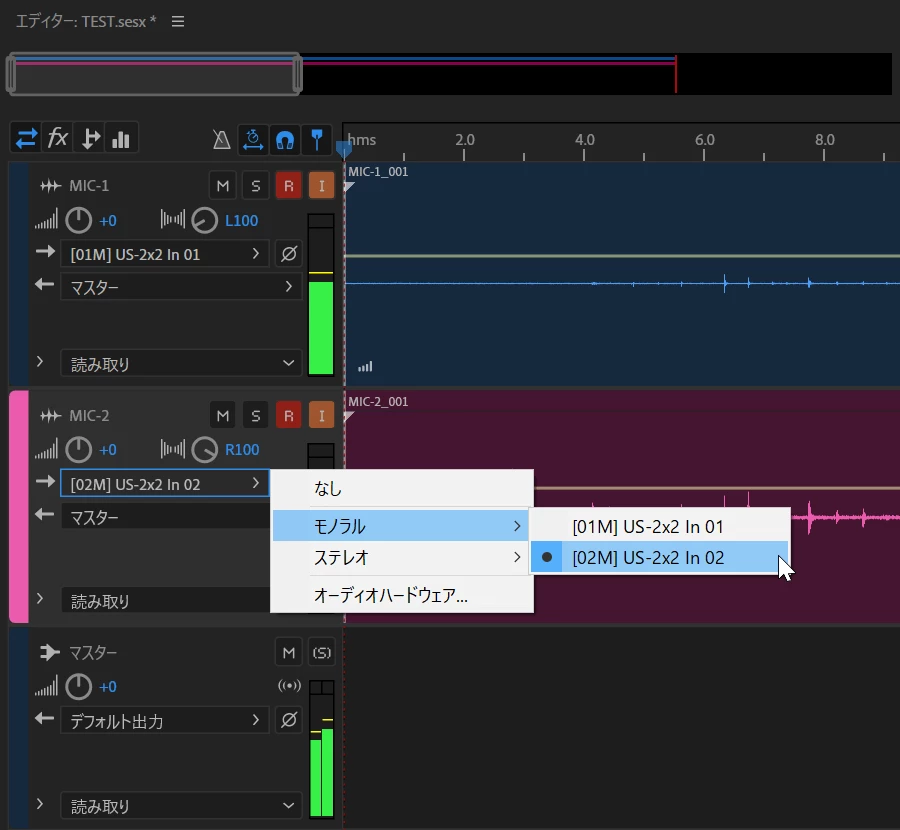The width and height of the screenshot is (900, 830).
Task: Select [02M] US-2x2 In 02 input
Action: point(659,557)
